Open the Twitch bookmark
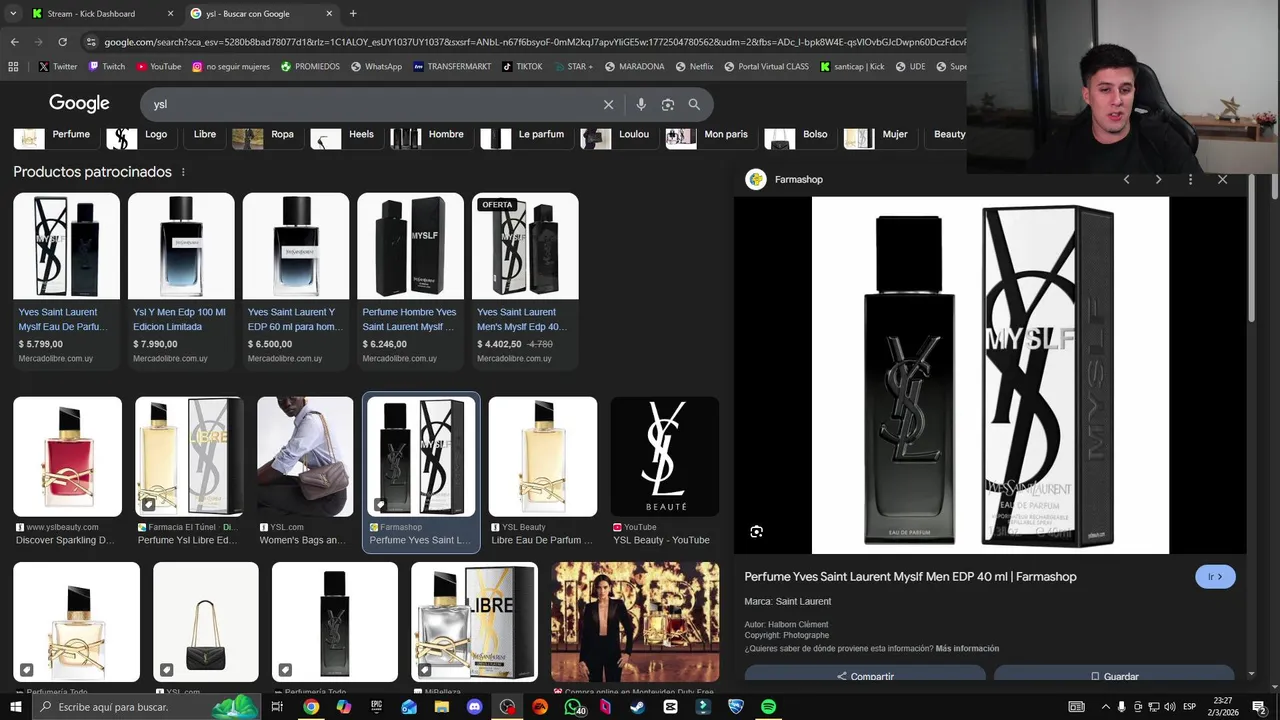Image resolution: width=1280 pixels, height=720 pixels. [x=107, y=67]
